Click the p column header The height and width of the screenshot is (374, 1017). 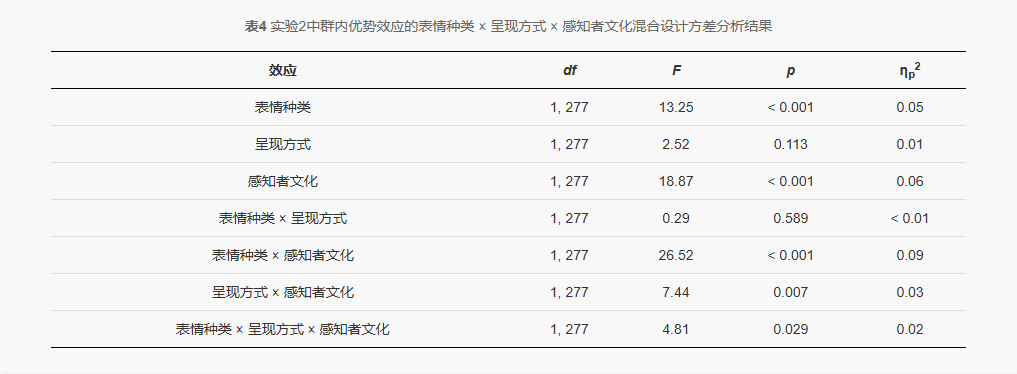tap(791, 71)
